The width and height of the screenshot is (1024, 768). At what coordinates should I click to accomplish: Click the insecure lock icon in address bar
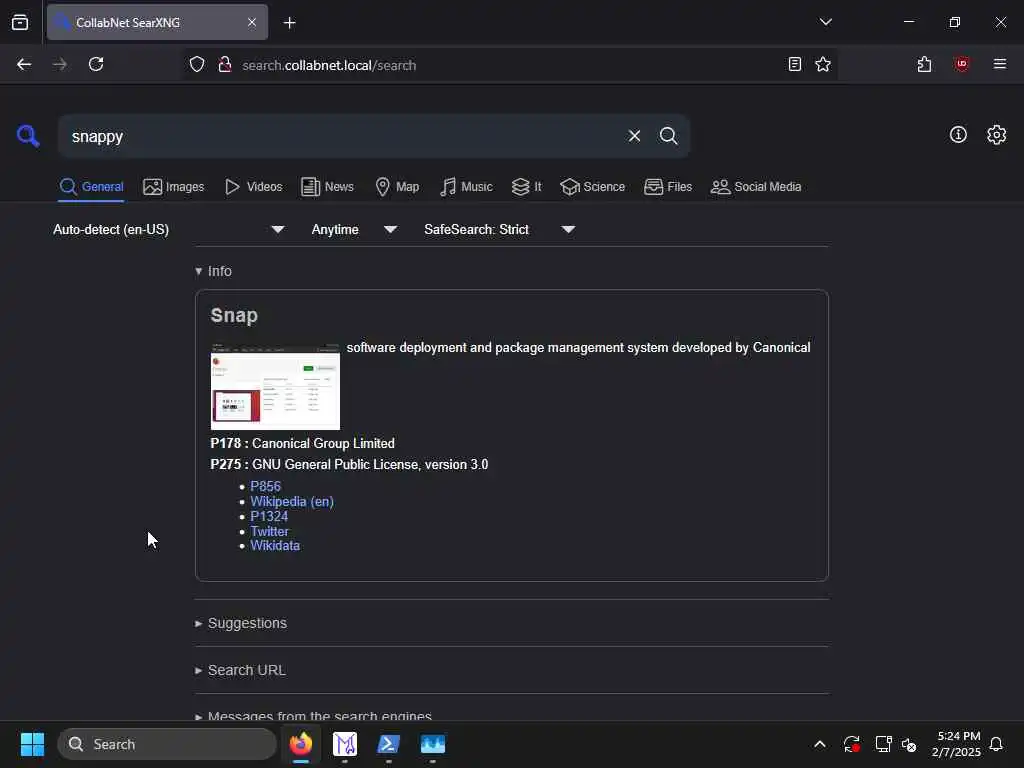225,65
